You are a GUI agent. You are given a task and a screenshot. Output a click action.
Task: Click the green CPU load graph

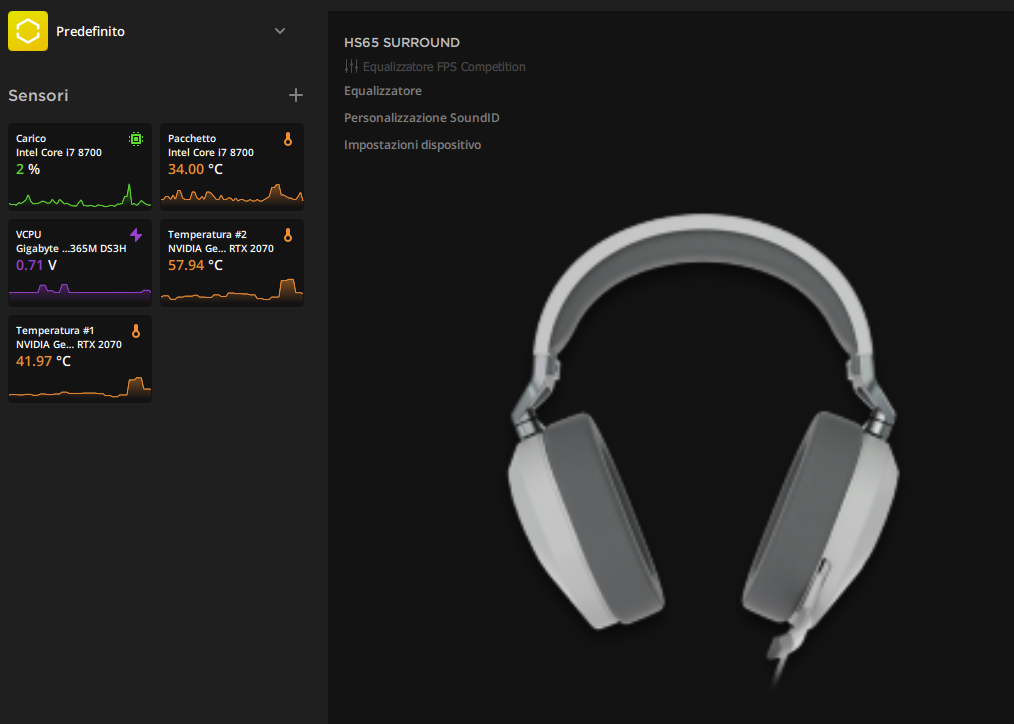(80, 196)
